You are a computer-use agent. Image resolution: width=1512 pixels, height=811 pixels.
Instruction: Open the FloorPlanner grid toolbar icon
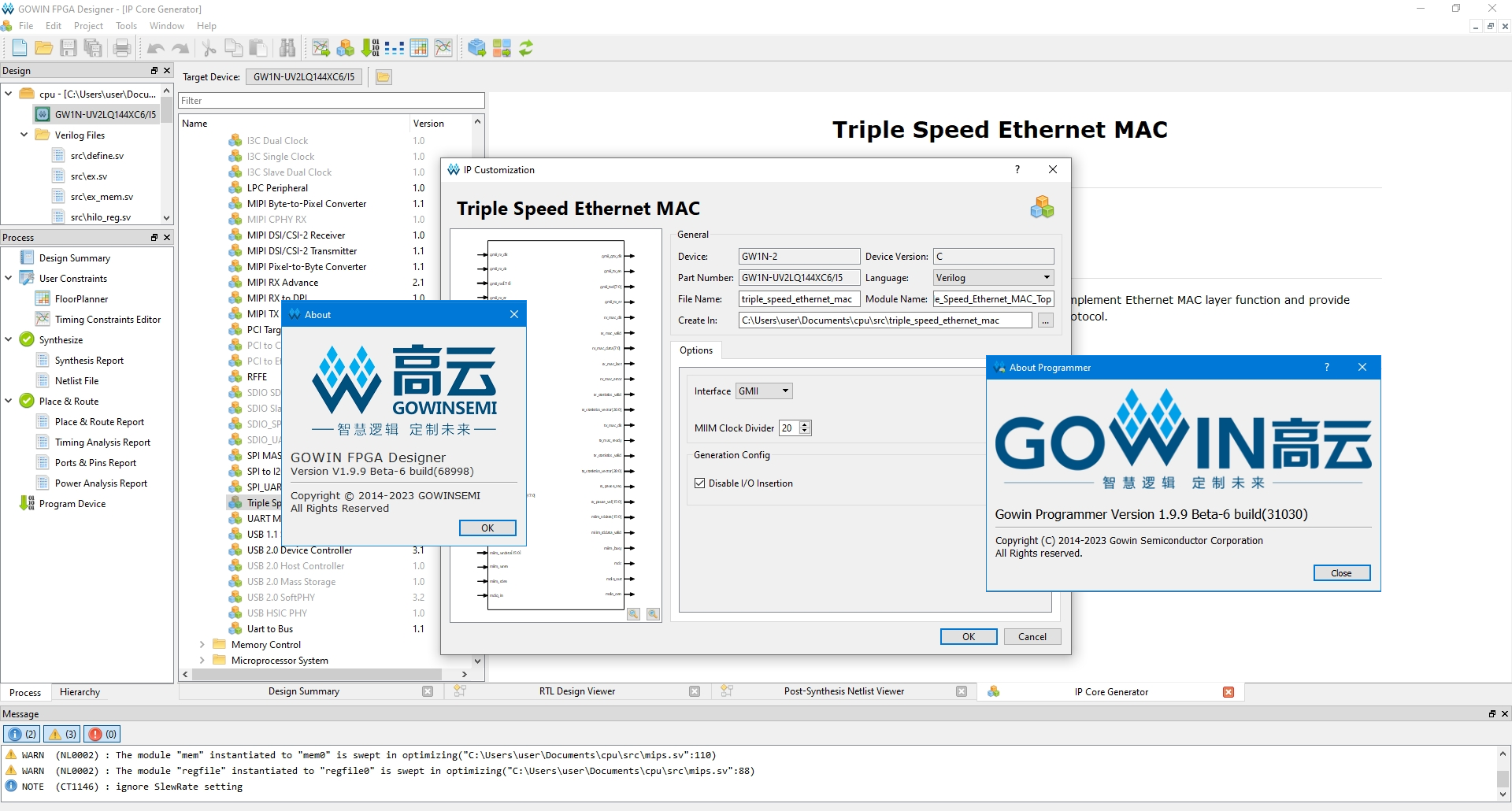pos(419,48)
